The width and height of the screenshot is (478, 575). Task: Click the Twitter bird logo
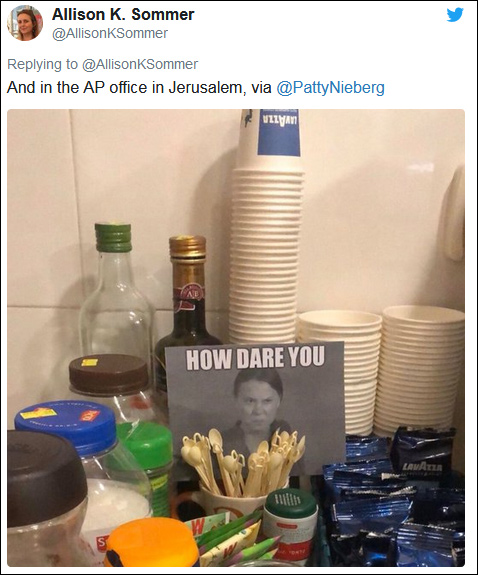pyautogui.click(x=455, y=15)
